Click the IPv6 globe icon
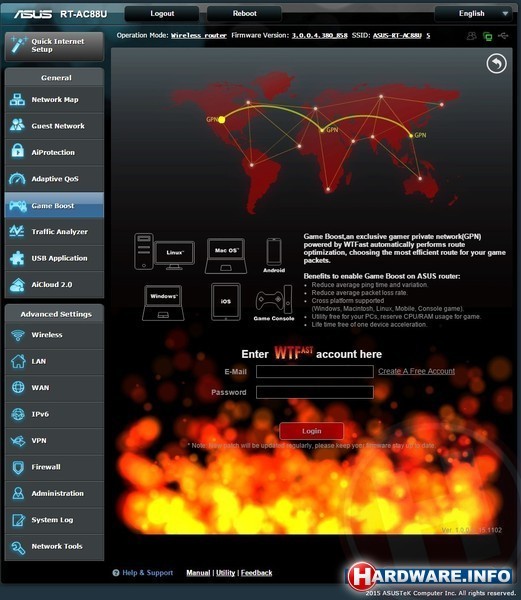Screen dimensions: 521x600 tap(18, 414)
